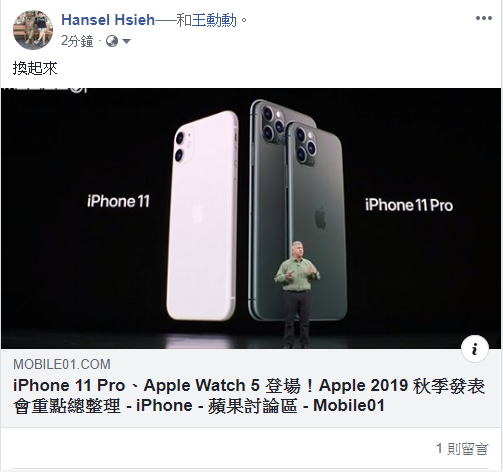503x472 pixels.
Task: View the '1 則留言' comments
Action: [x=462, y=449]
